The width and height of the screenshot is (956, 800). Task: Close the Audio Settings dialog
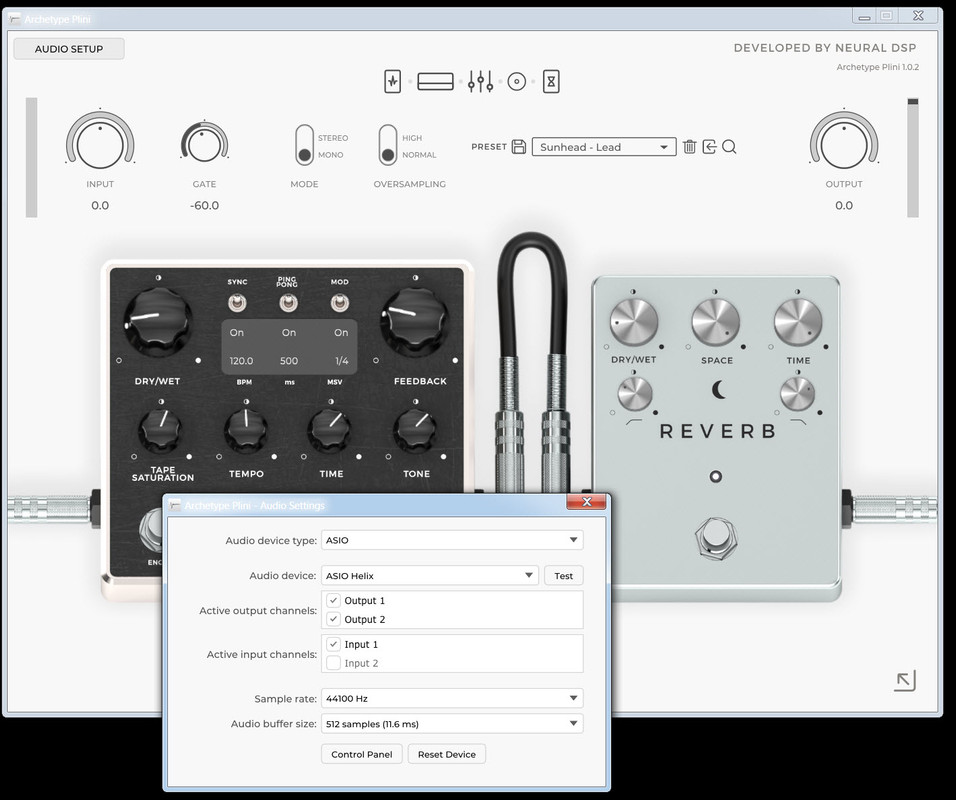[x=587, y=501]
